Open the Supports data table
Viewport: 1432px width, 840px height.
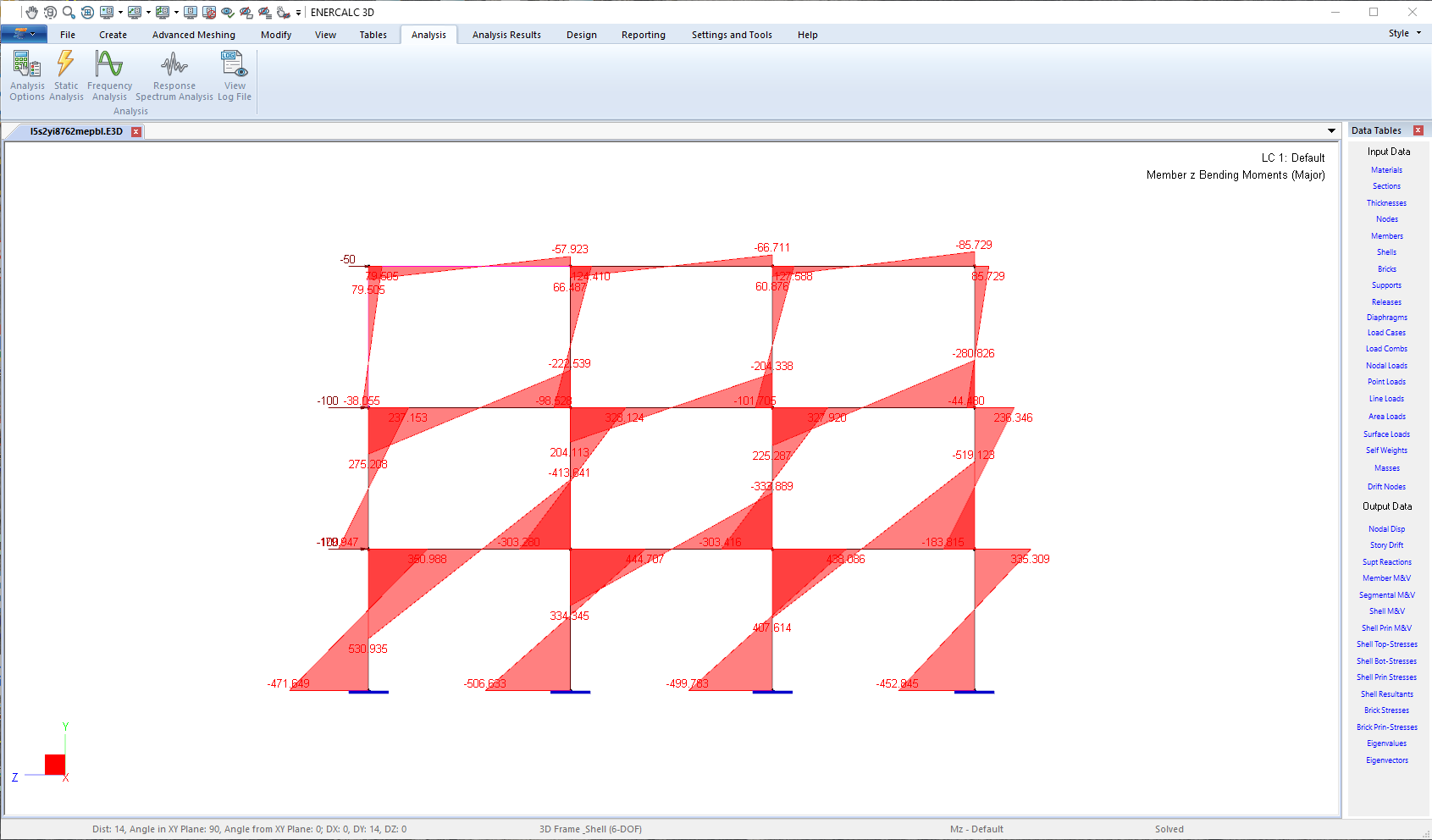pos(1386,285)
